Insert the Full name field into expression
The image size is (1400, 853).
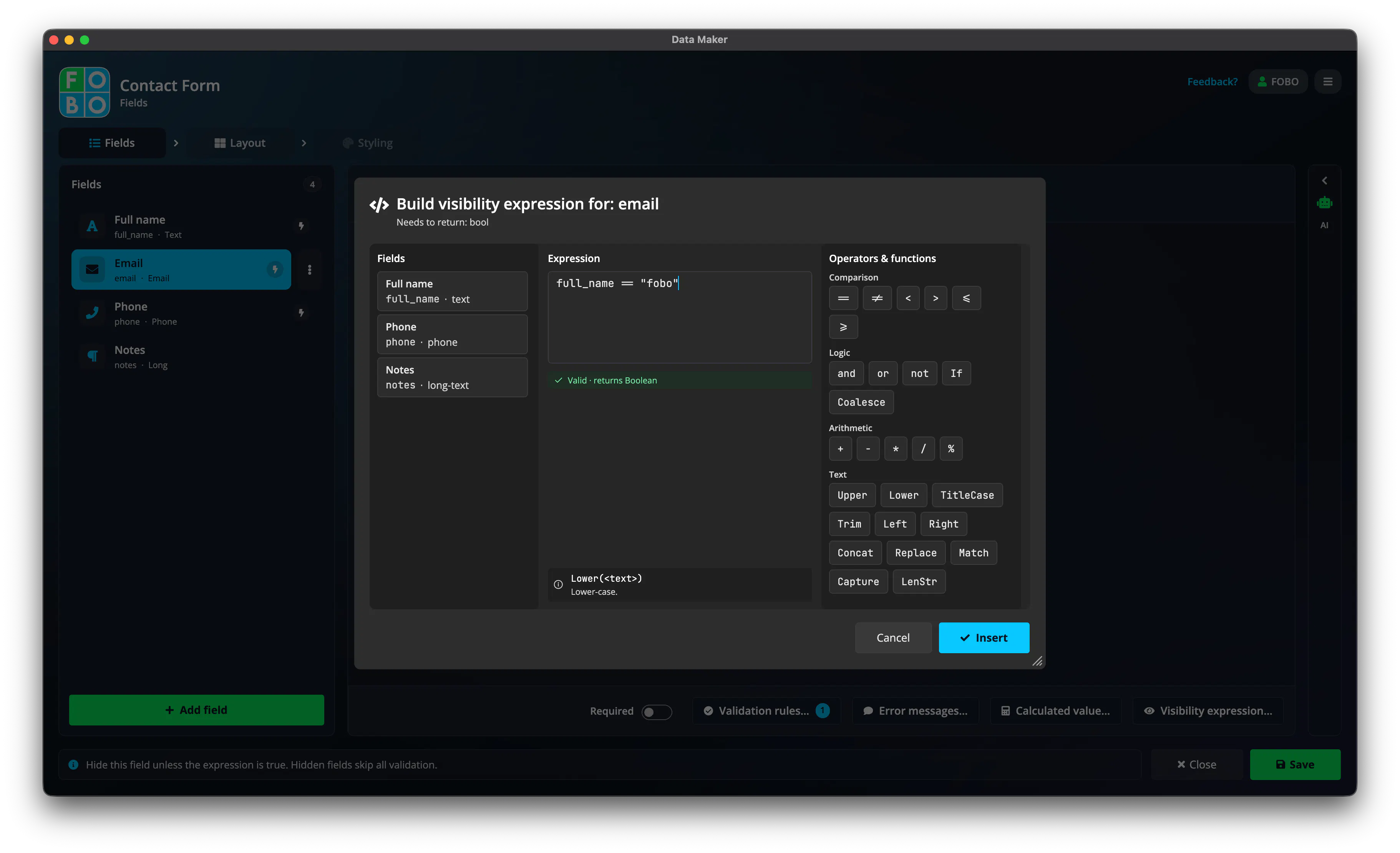(452, 291)
